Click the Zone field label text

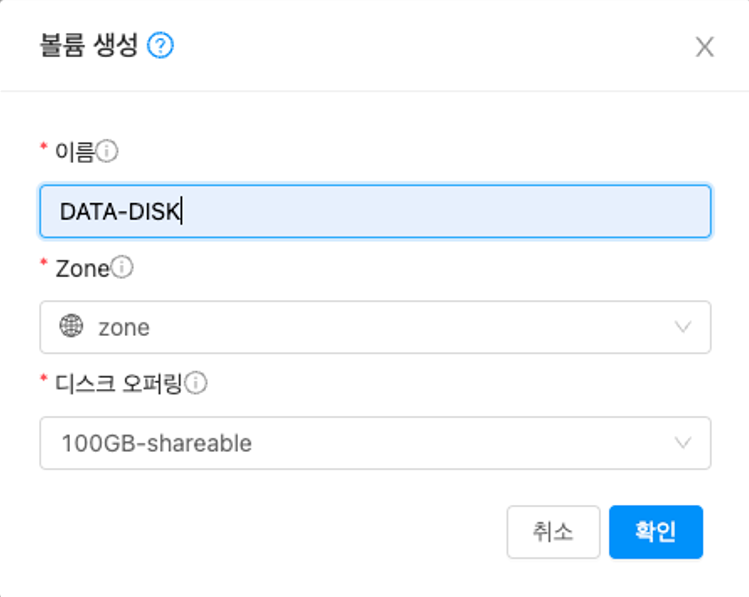tap(82, 267)
